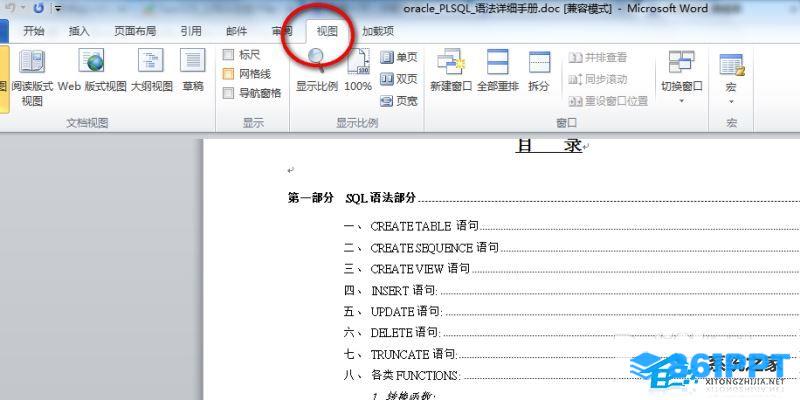Click the 'TRUNCATE 语句' contents entry

click(x=414, y=354)
